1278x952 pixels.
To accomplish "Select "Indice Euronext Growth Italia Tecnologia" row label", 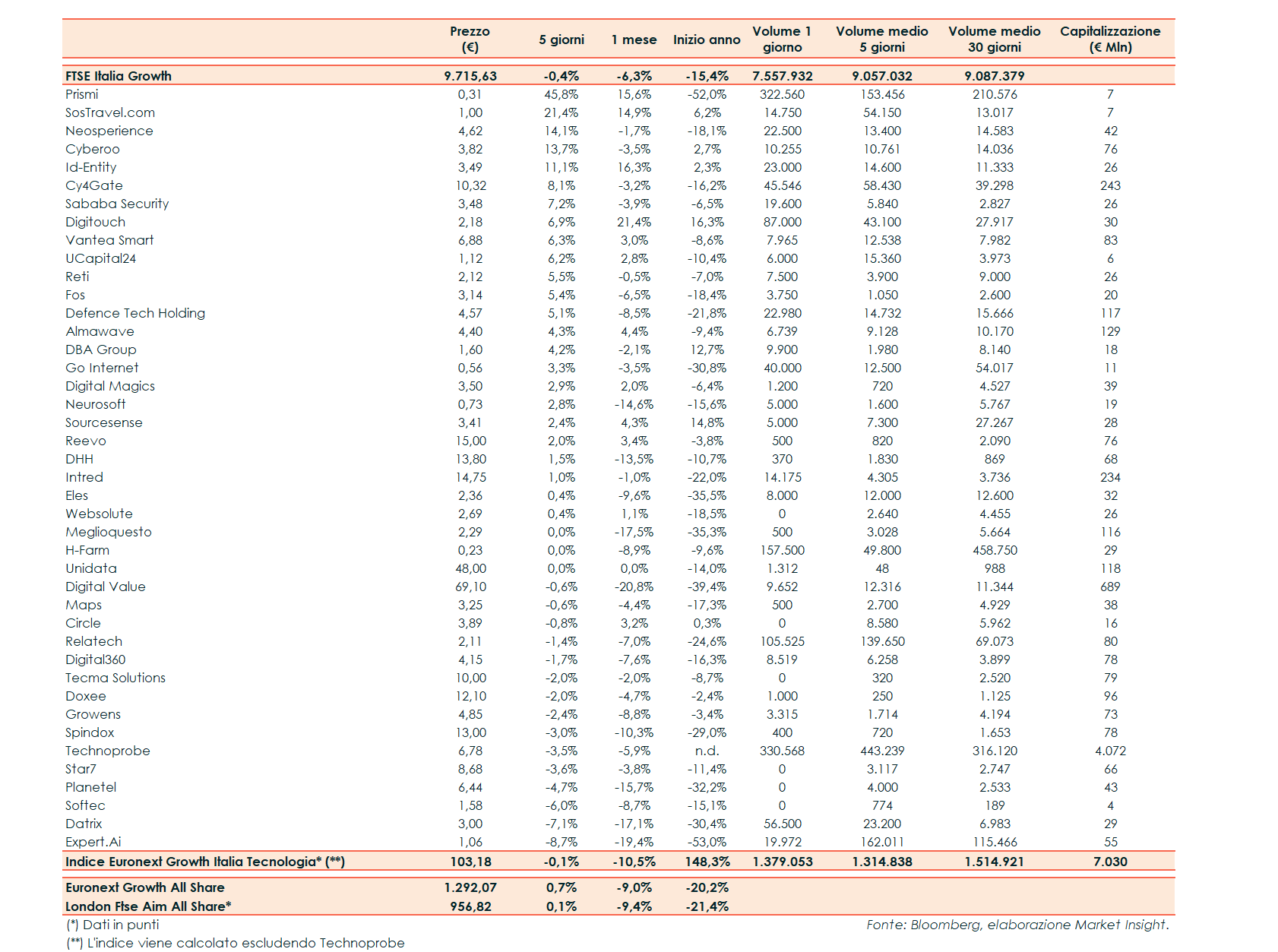I will 205,862.
